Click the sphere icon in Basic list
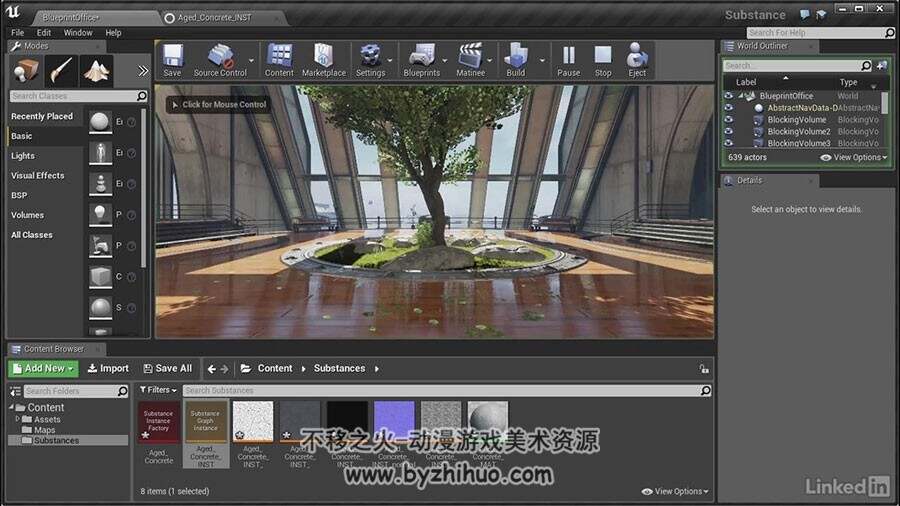900x506 pixels. (100, 122)
